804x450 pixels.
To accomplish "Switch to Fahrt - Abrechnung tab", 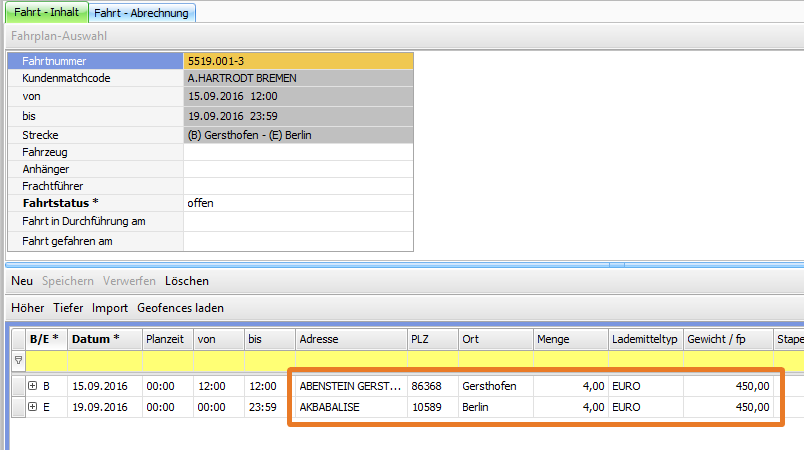I will pyautogui.click(x=143, y=13).
